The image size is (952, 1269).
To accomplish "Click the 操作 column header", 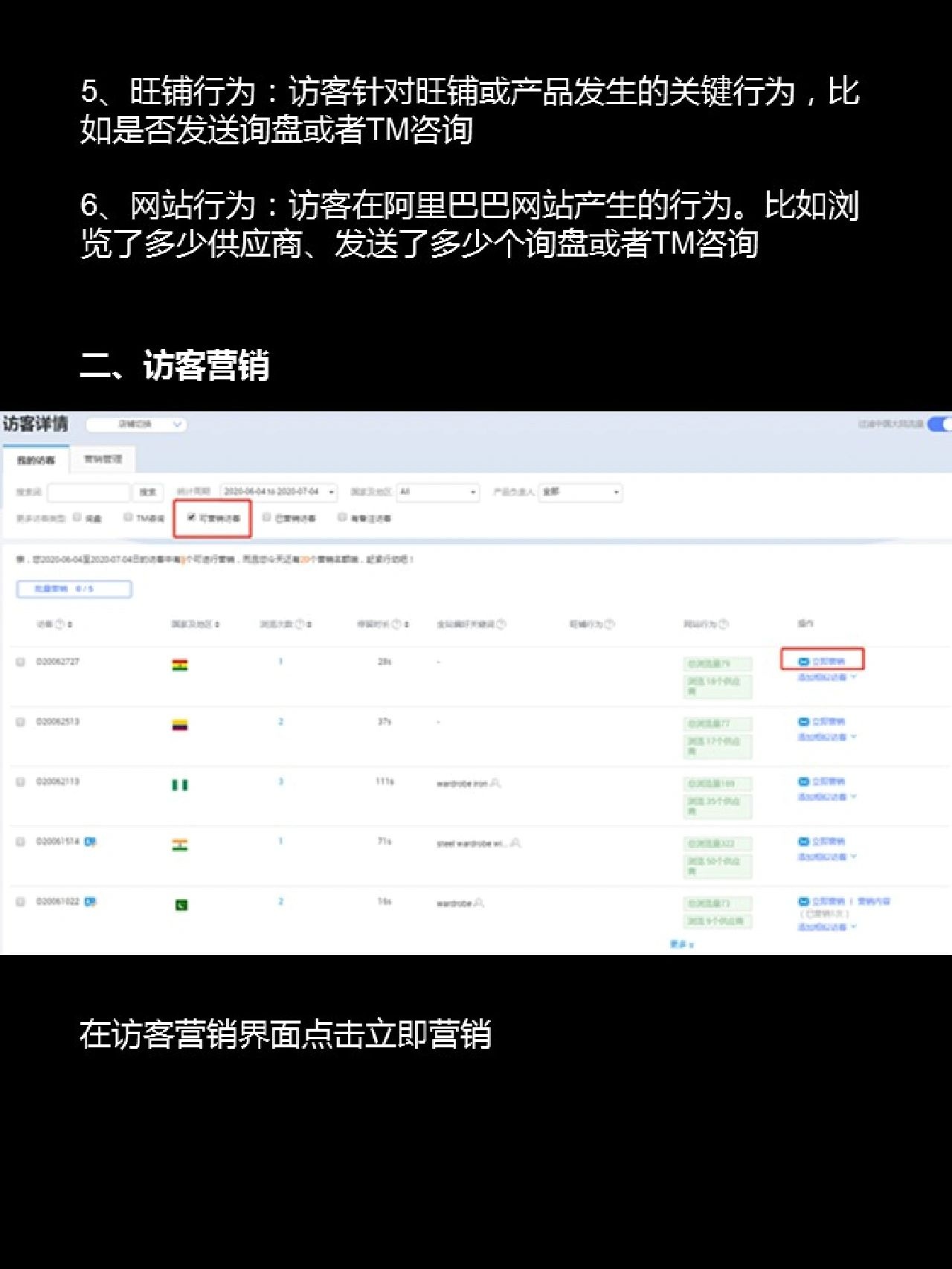I will 805,623.
